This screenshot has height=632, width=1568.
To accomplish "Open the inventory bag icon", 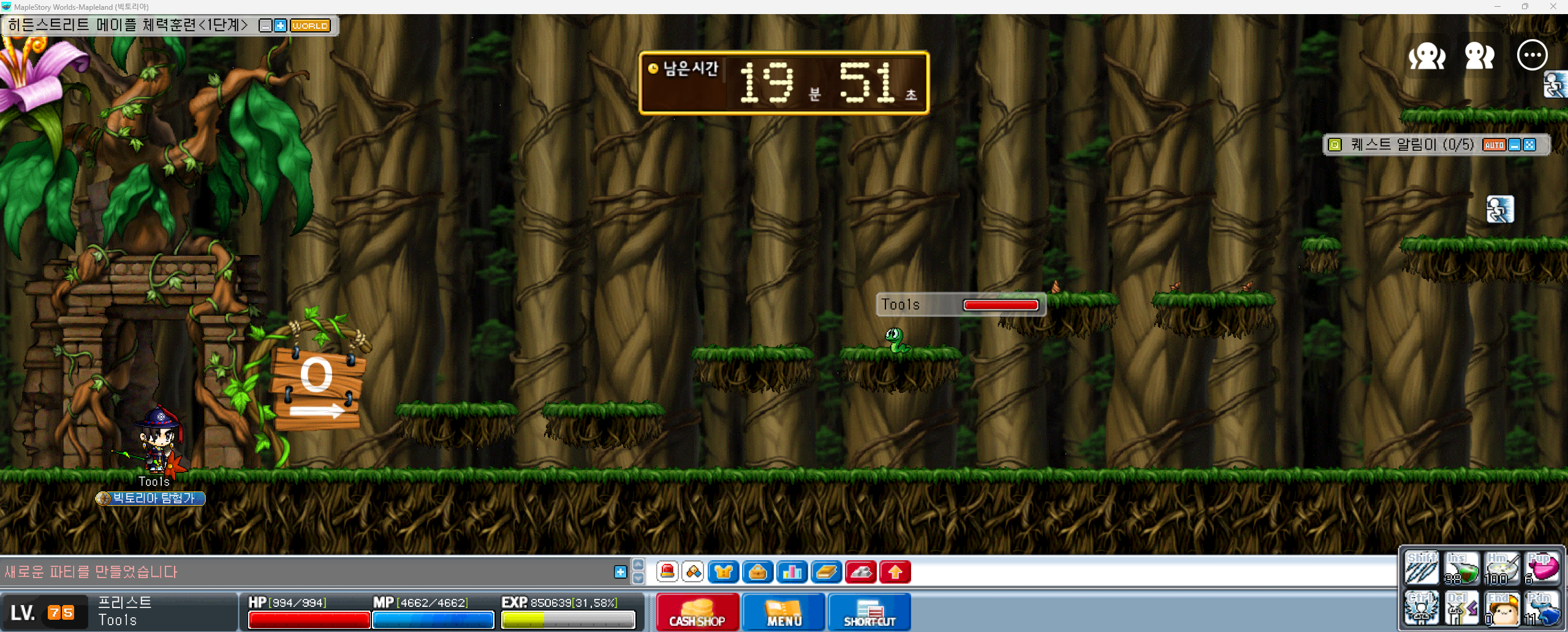I will [758, 572].
